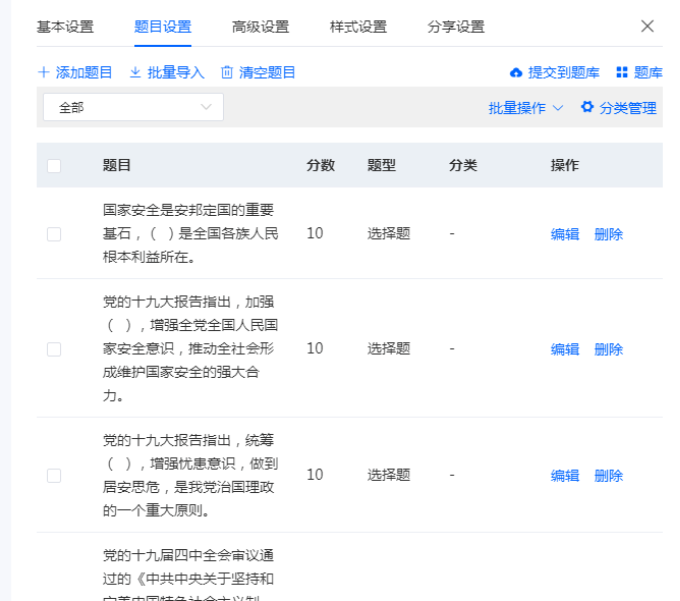
Task: Click 删除 for 加强( ) 增强全党 question
Action: click(608, 349)
